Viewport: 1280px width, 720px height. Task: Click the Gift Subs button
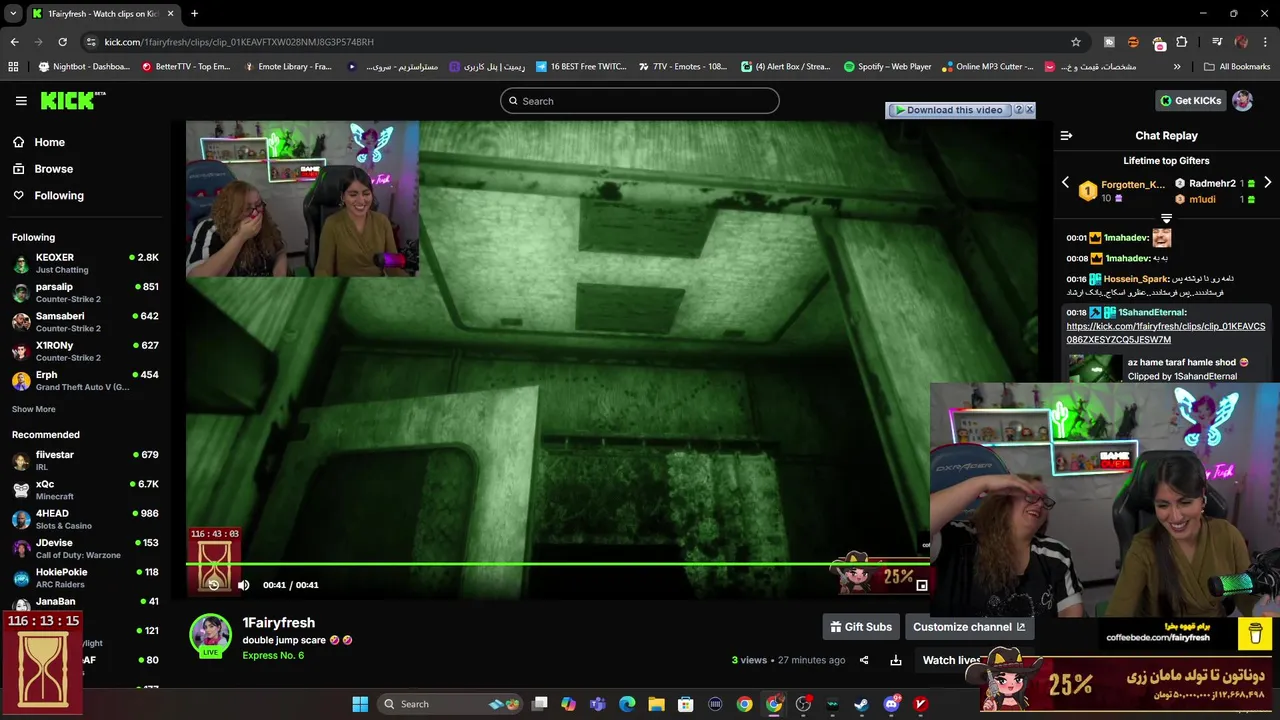point(861,627)
